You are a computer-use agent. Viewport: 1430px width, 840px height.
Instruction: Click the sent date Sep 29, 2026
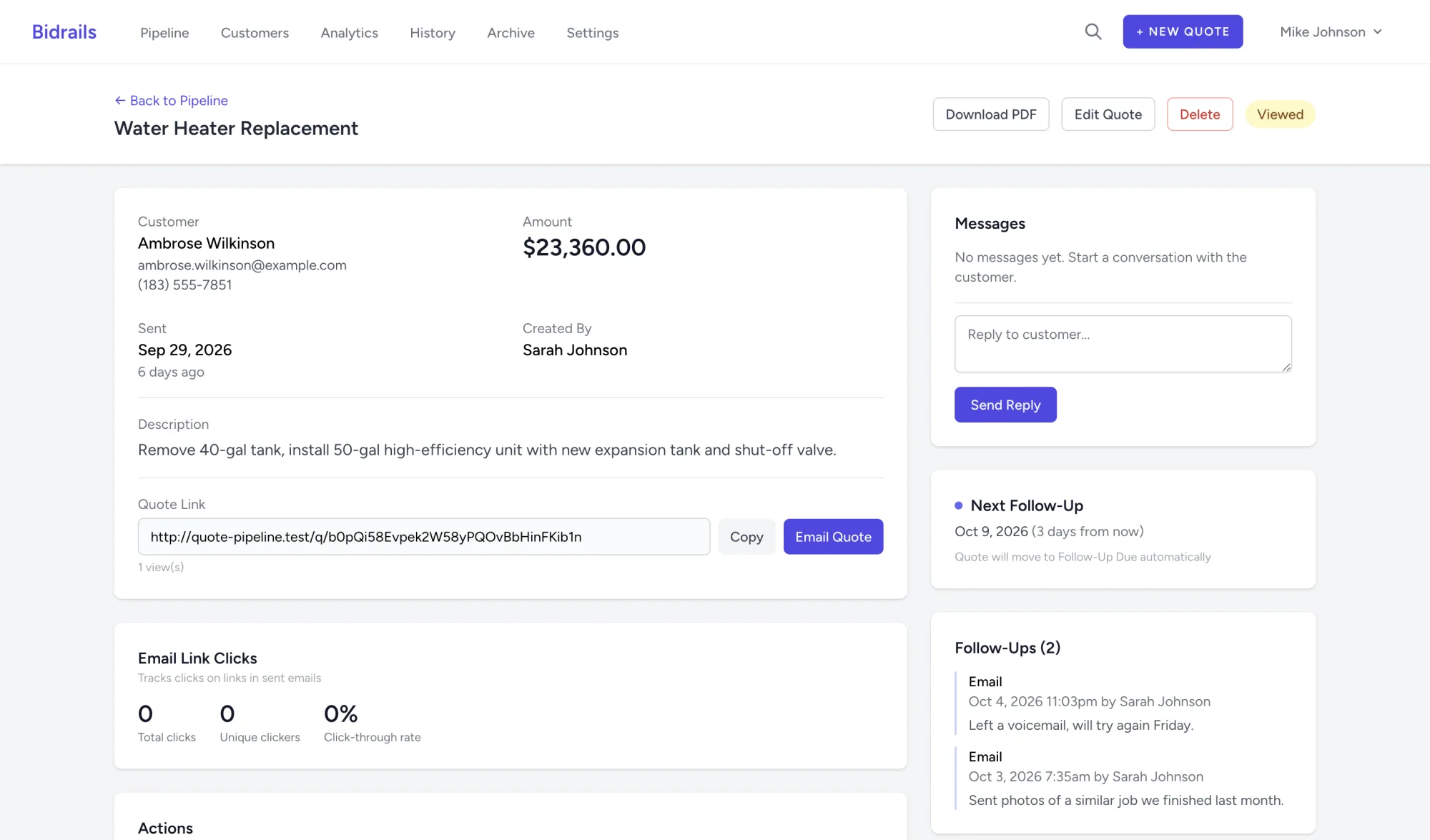pyautogui.click(x=184, y=350)
